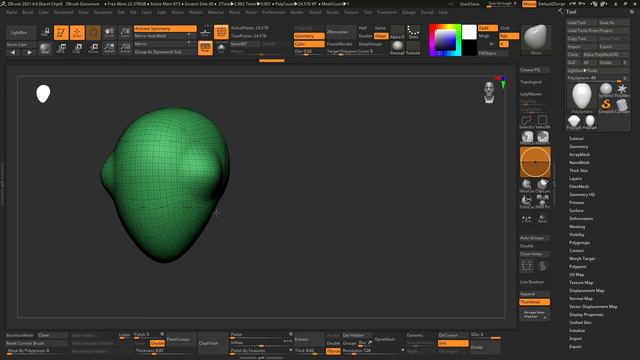Screen dimensions: 640x360
Task: Click the next camera right arrow
Action: (29, 52)
